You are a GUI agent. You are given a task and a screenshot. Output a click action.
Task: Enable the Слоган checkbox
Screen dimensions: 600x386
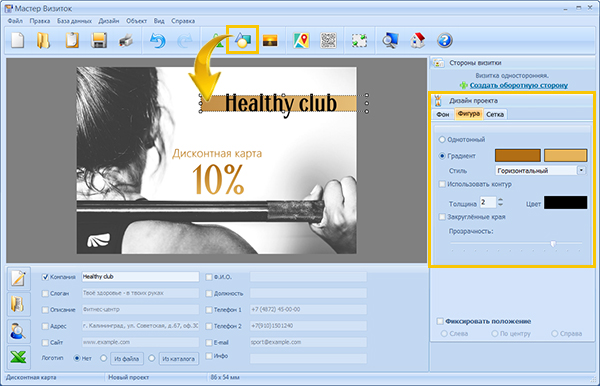pyautogui.click(x=45, y=293)
